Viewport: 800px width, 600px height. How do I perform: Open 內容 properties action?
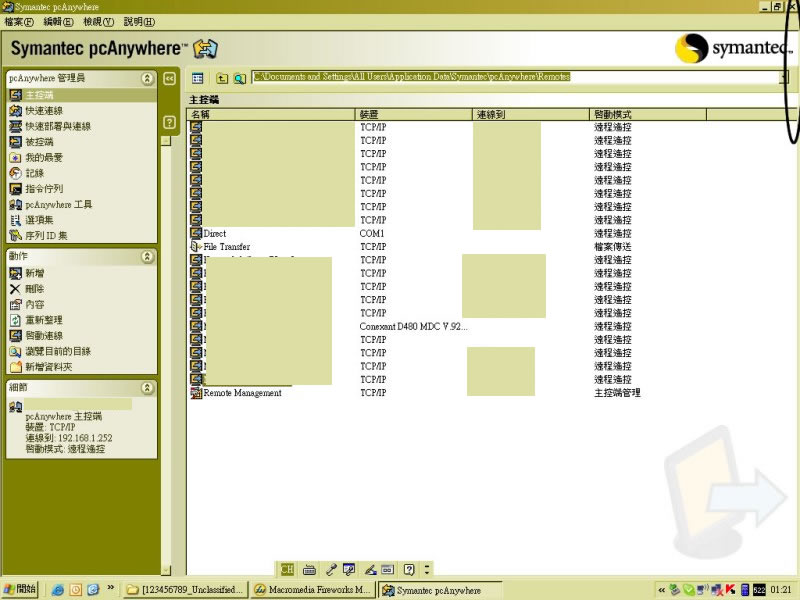point(34,305)
